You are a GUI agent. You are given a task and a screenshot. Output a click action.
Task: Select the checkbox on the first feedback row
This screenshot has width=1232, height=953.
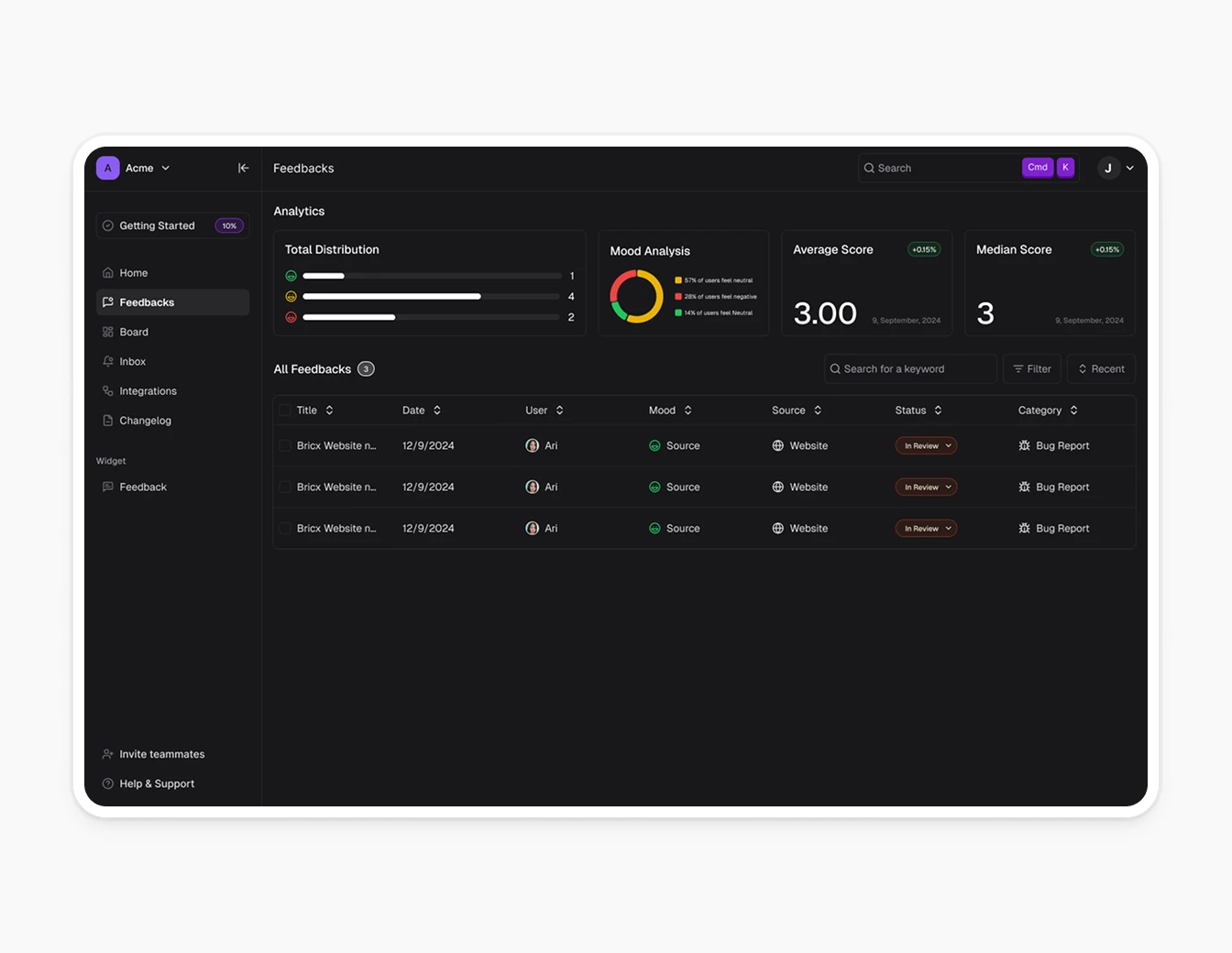pyautogui.click(x=285, y=445)
